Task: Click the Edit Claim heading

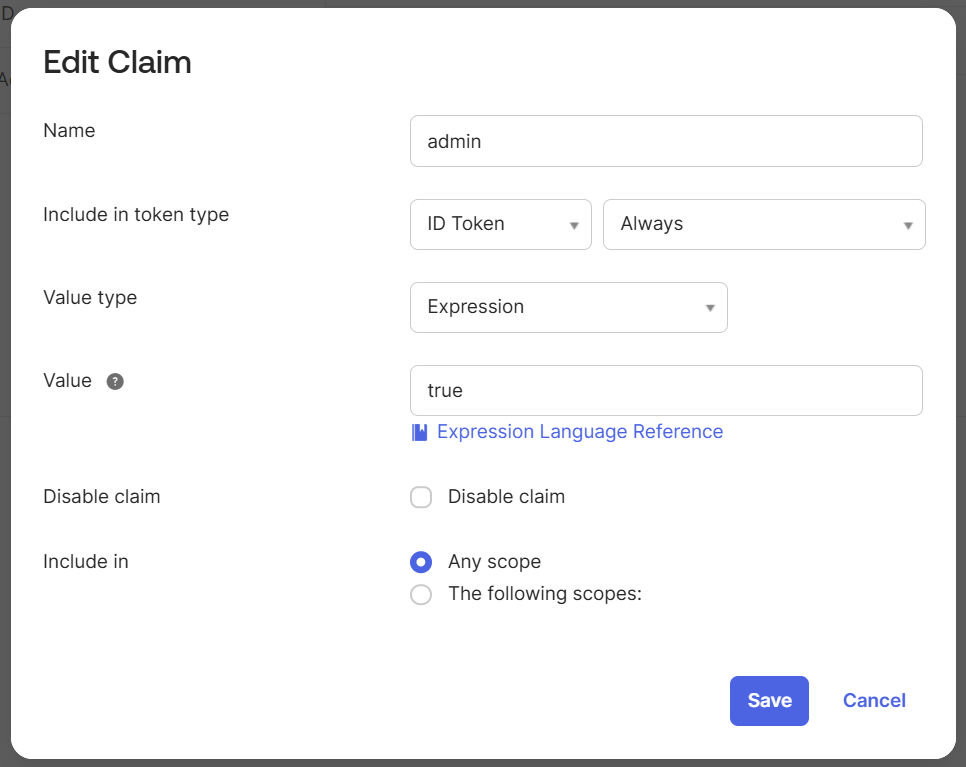Action: [117, 62]
